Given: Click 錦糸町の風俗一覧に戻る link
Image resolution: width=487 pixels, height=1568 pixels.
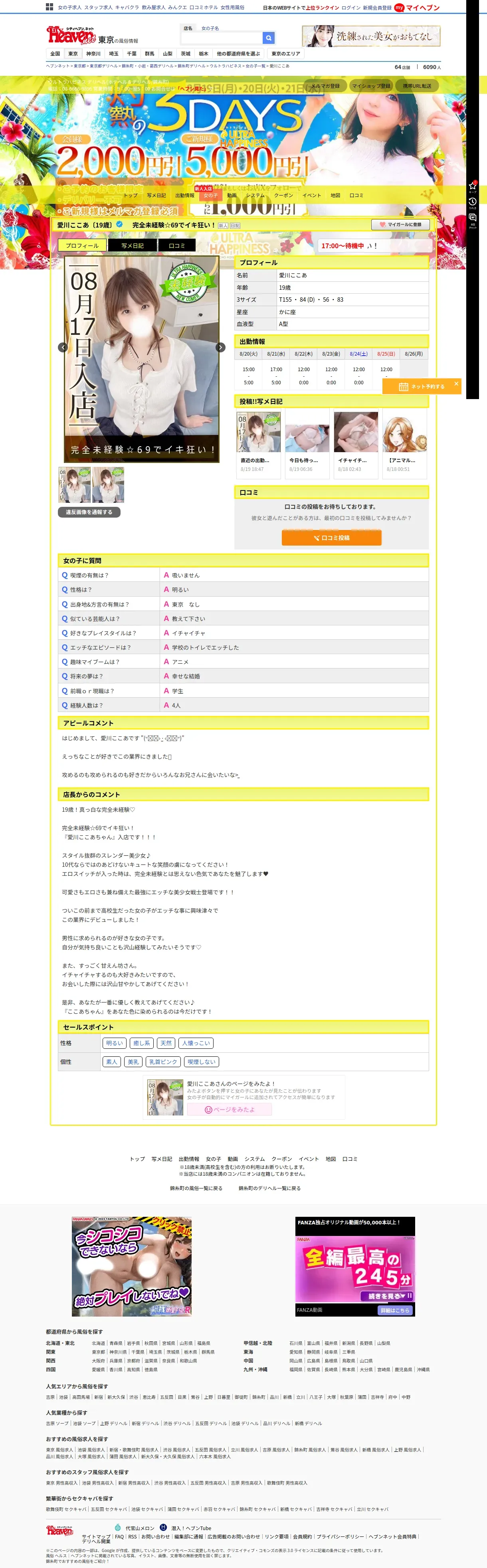Looking at the screenshot, I should [196, 1188].
